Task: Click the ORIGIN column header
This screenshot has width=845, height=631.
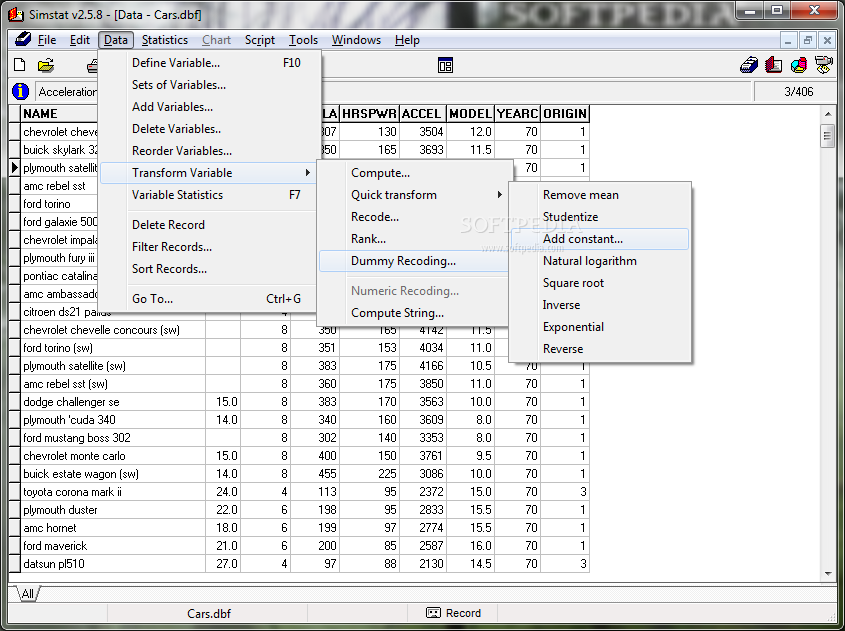Action: tap(565, 114)
